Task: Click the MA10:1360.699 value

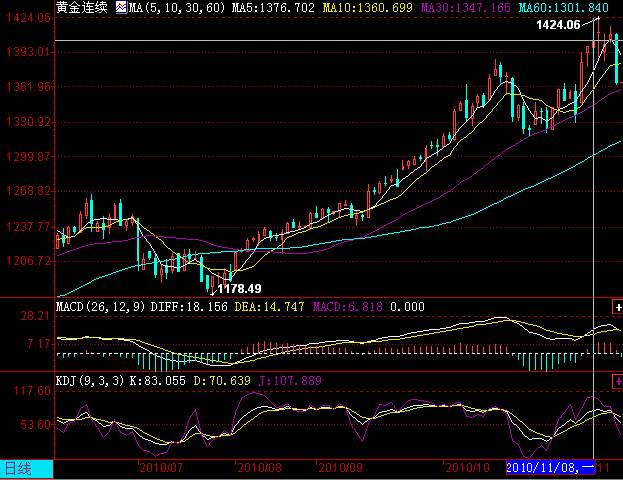Action: point(368,7)
